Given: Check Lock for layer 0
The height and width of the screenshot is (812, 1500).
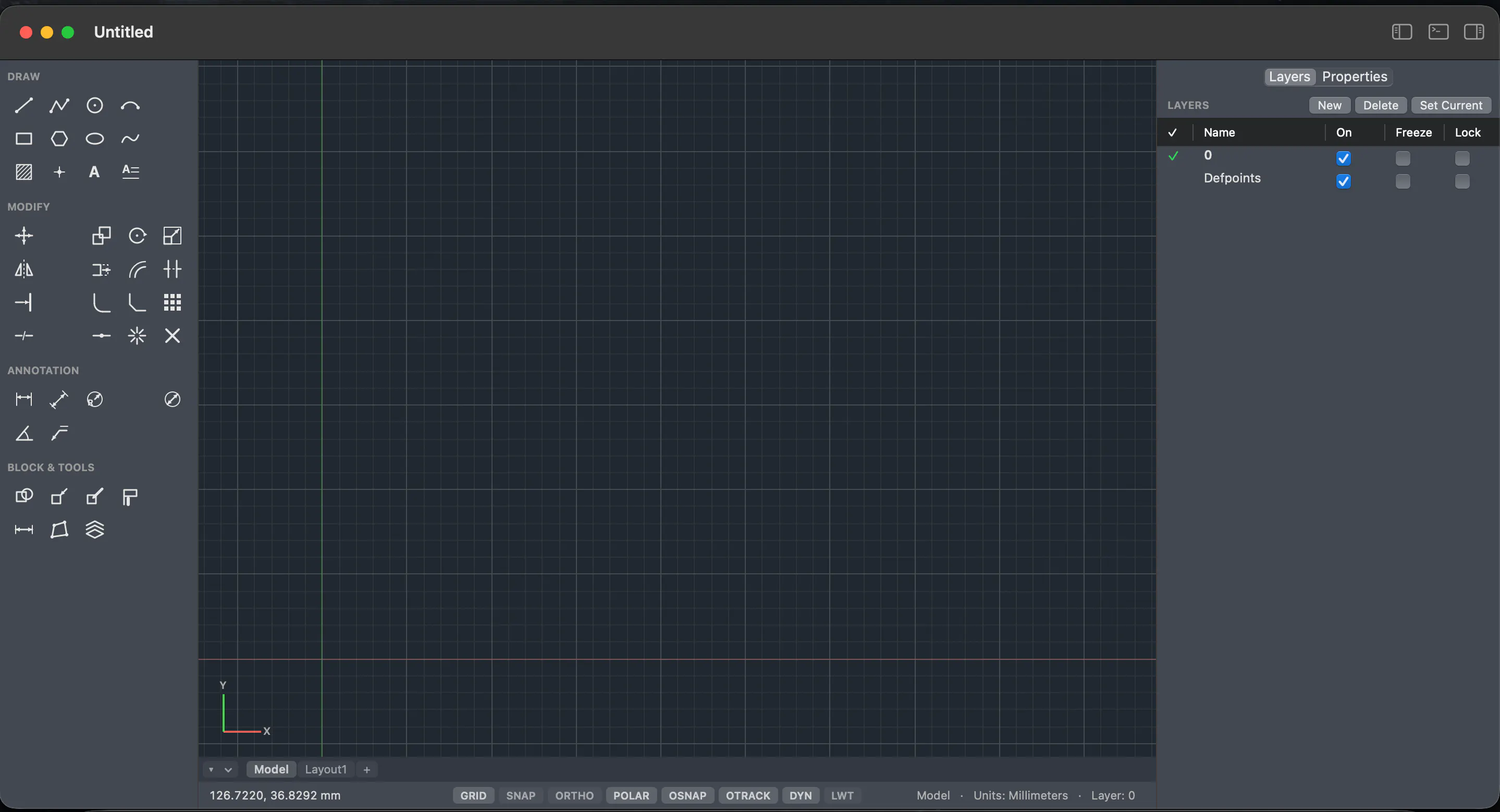Looking at the screenshot, I should [x=1462, y=158].
